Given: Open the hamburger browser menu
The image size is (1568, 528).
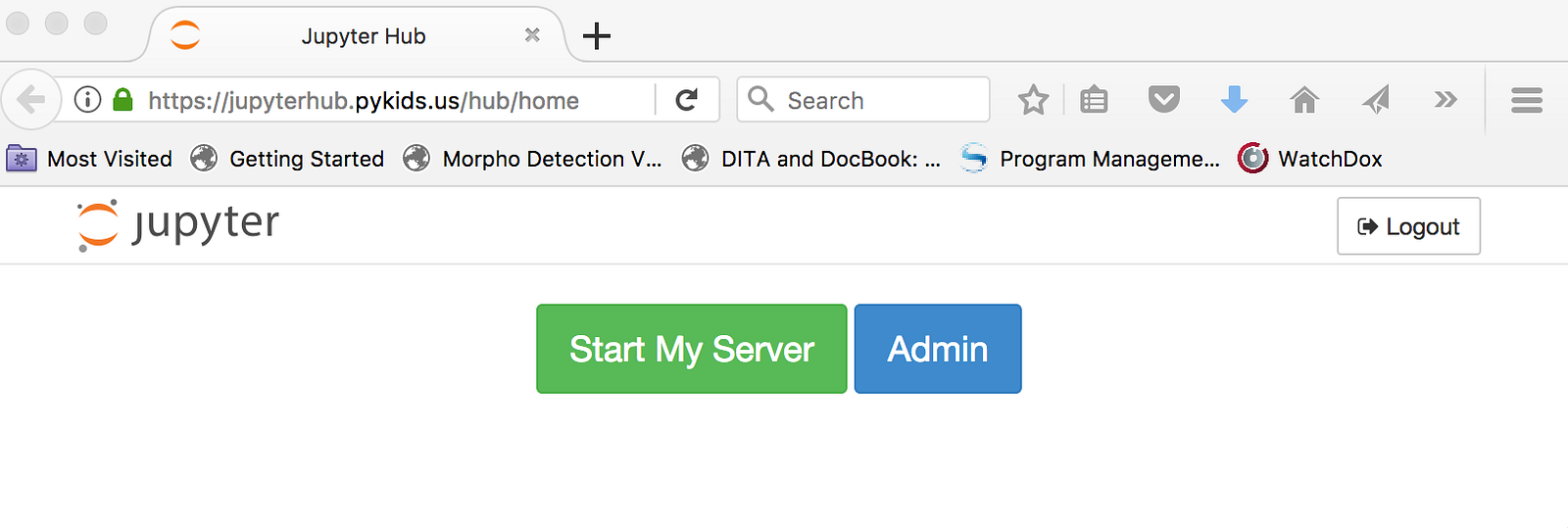Looking at the screenshot, I should point(1526,100).
